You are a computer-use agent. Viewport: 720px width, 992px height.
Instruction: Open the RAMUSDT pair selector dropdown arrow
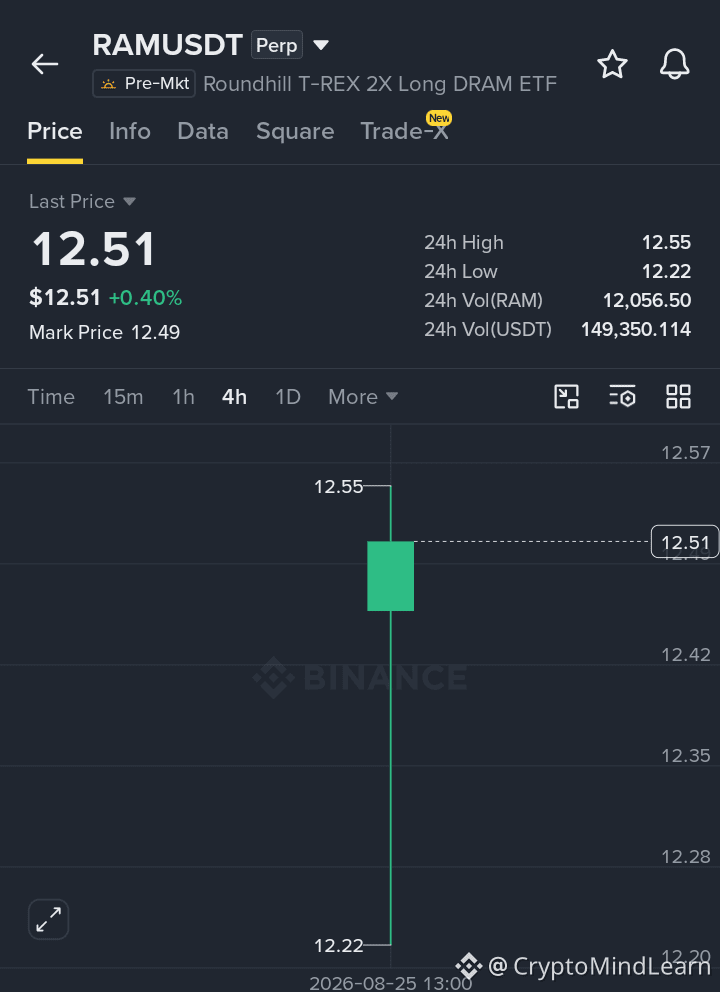(321, 45)
